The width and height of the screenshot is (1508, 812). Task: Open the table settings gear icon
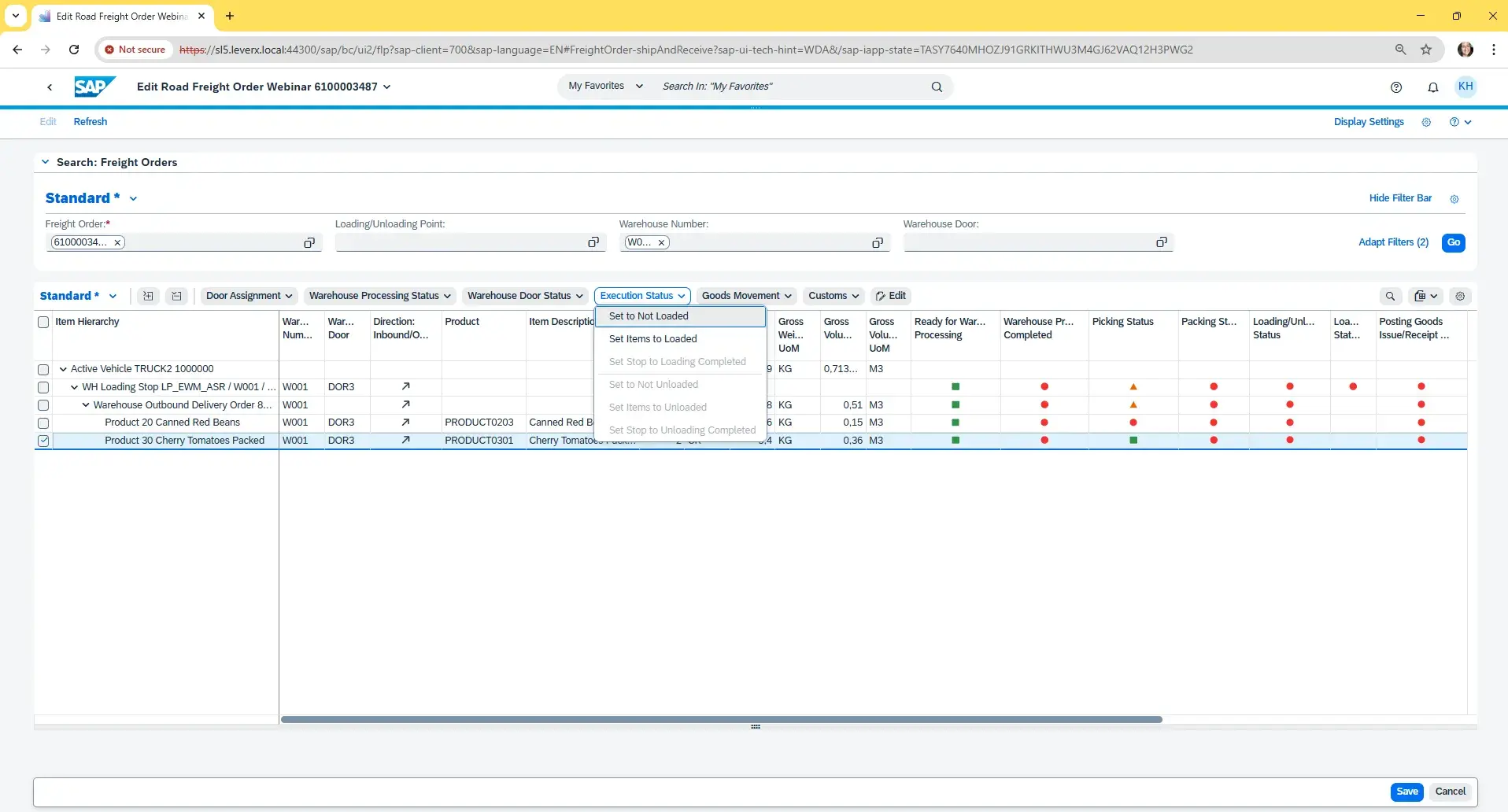(1460, 296)
